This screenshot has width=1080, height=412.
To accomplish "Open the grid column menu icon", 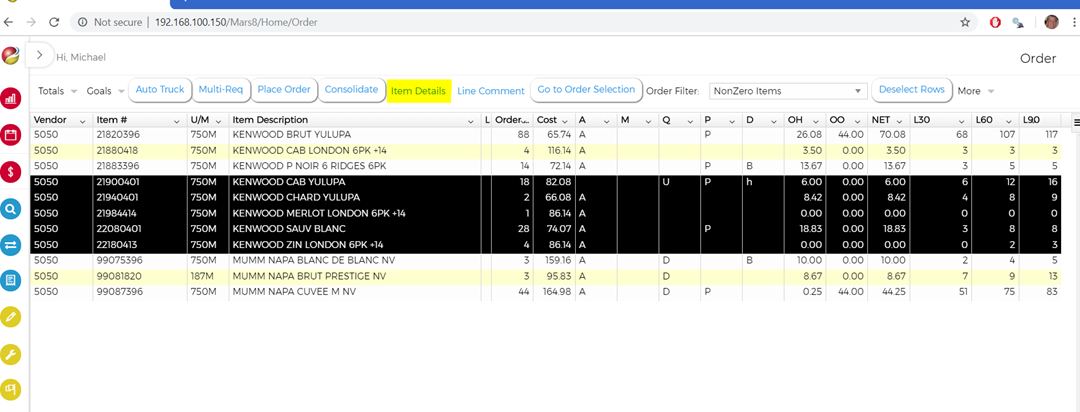I will tap(1076, 121).
